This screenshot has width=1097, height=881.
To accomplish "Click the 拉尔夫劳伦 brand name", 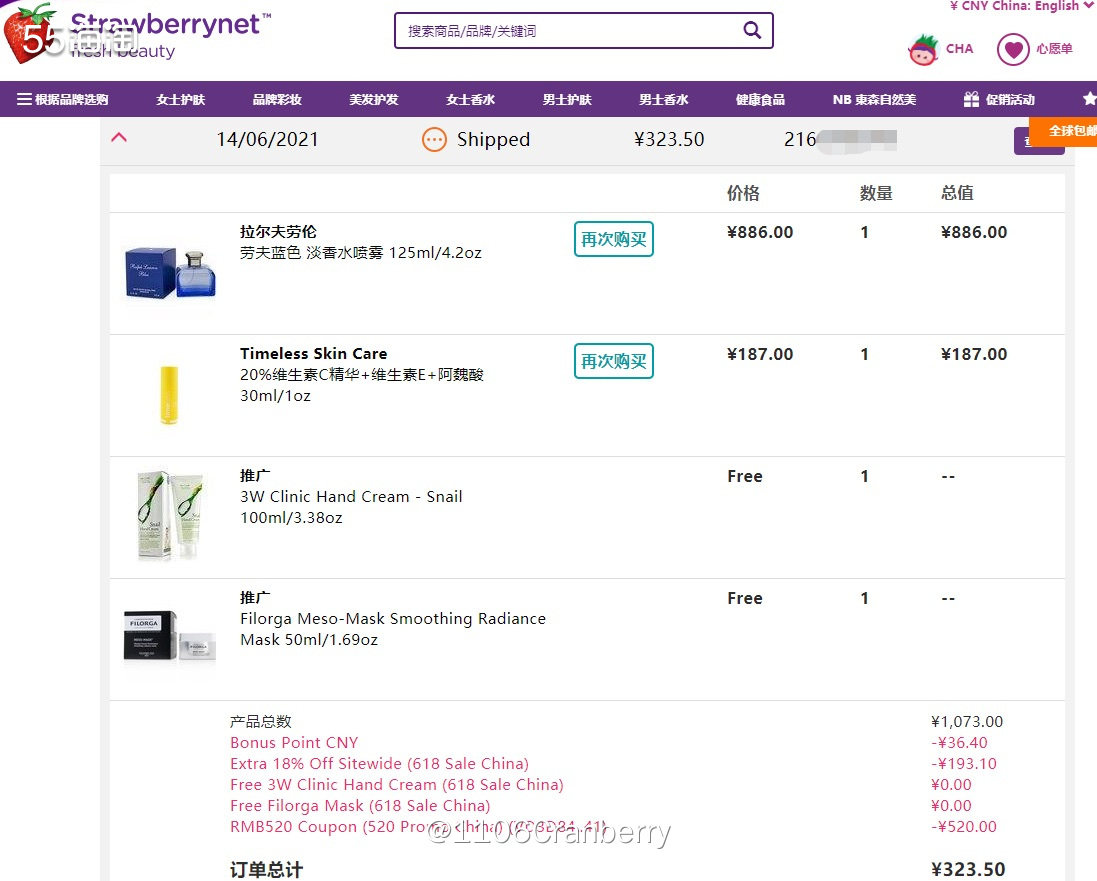I will pyautogui.click(x=278, y=232).
